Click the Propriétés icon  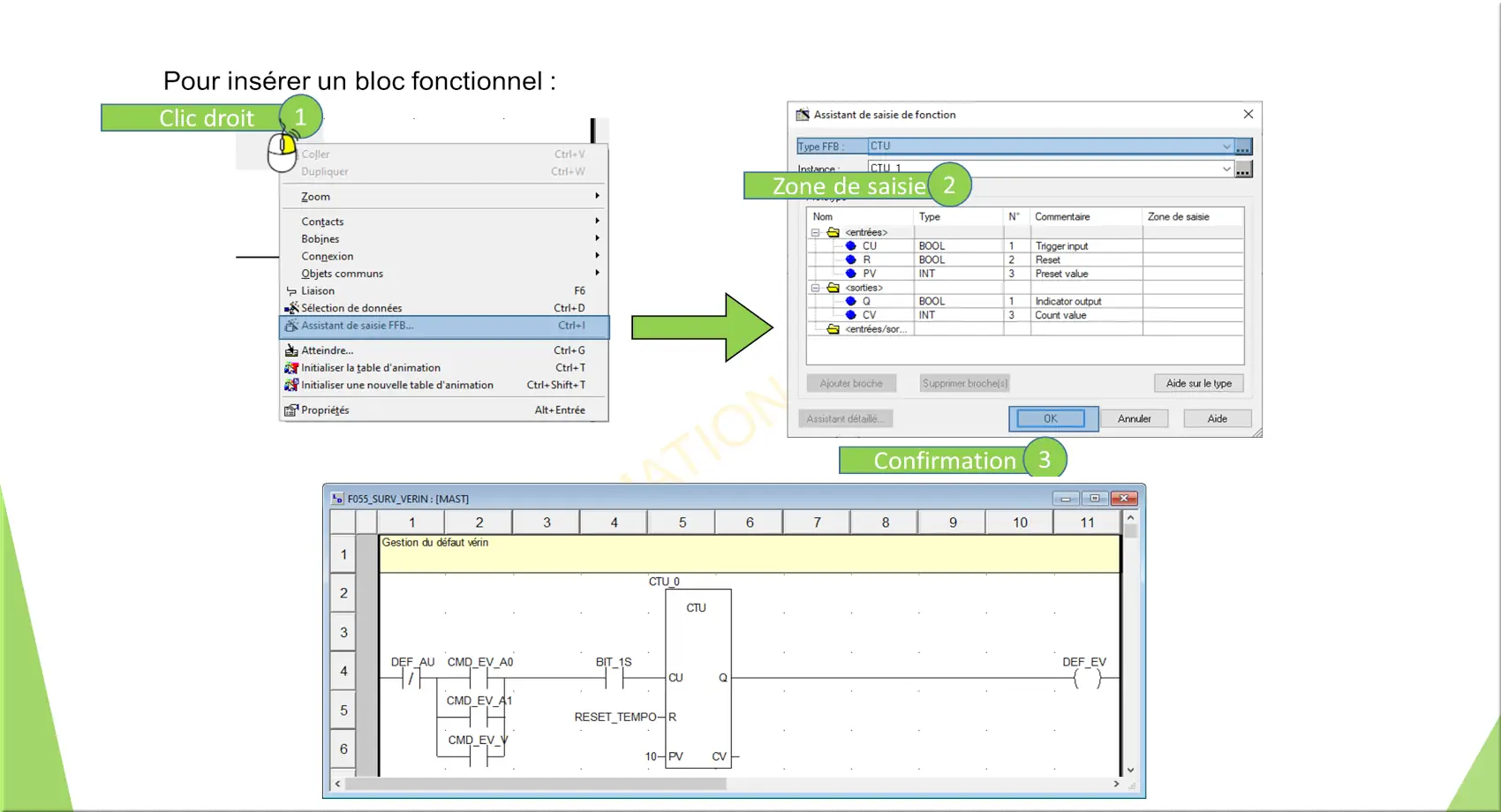click(x=291, y=410)
